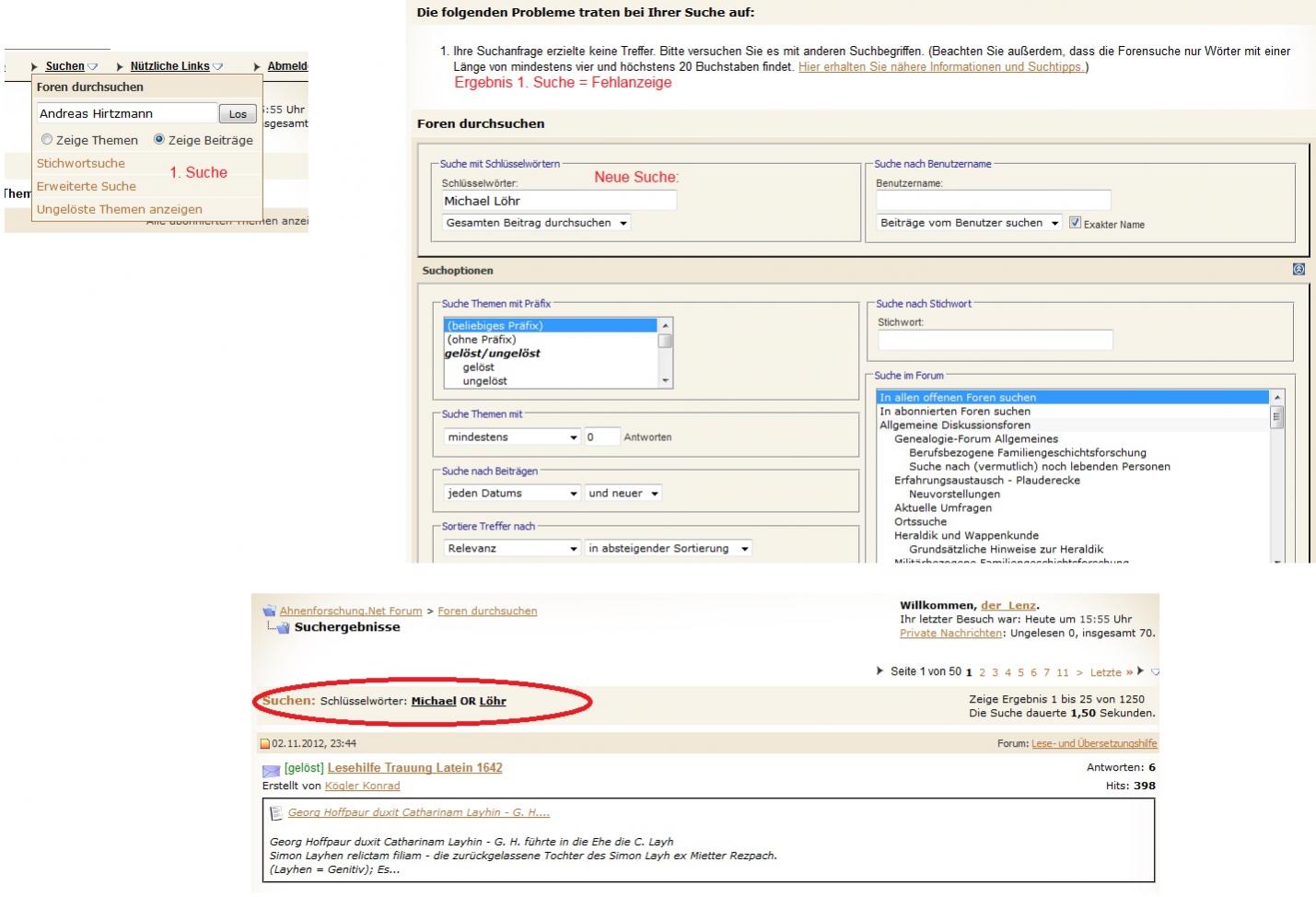Toggle the Exakter Name checkbox

(x=1075, y=223)
